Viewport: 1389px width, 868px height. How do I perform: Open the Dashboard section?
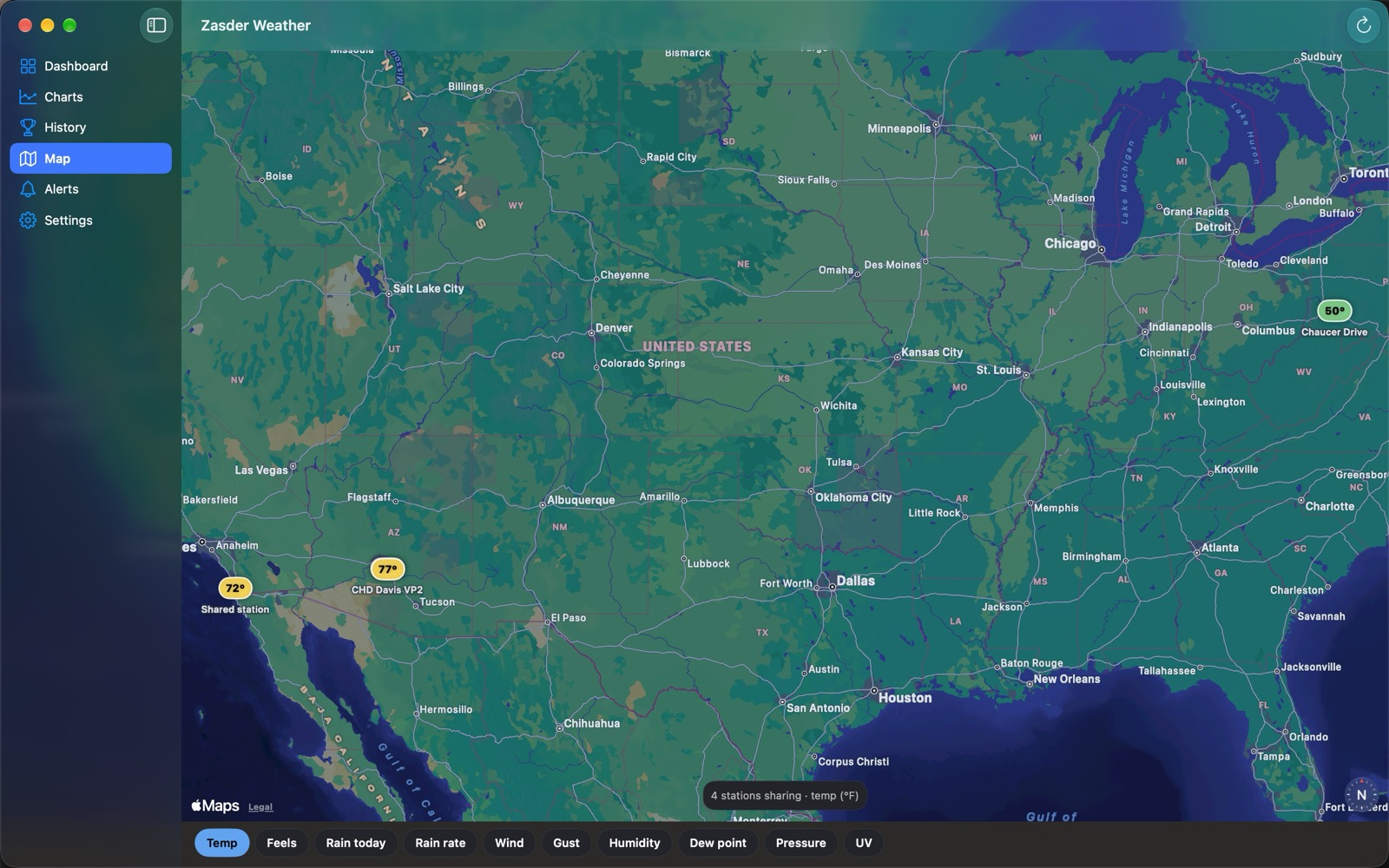point(90,66)
